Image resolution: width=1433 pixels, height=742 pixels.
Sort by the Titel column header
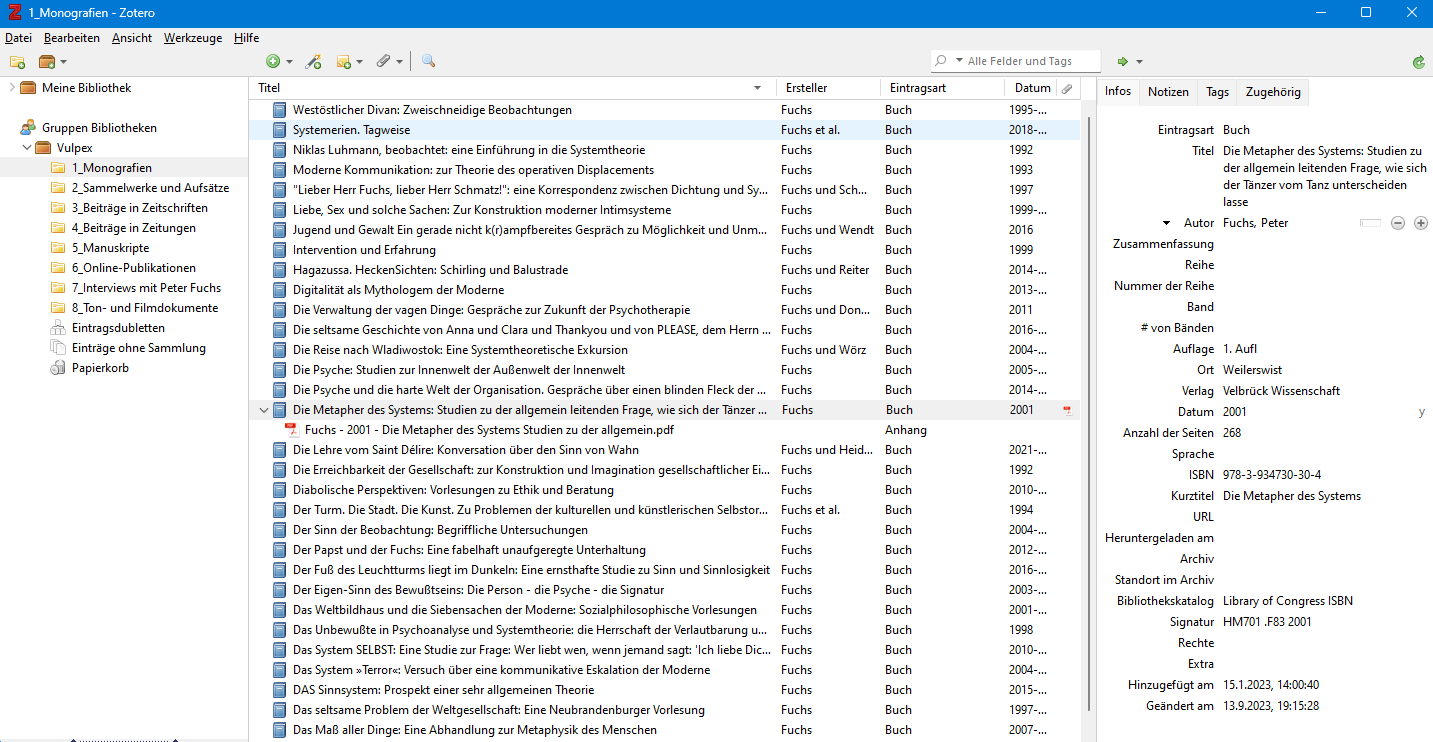pos(513,88)
